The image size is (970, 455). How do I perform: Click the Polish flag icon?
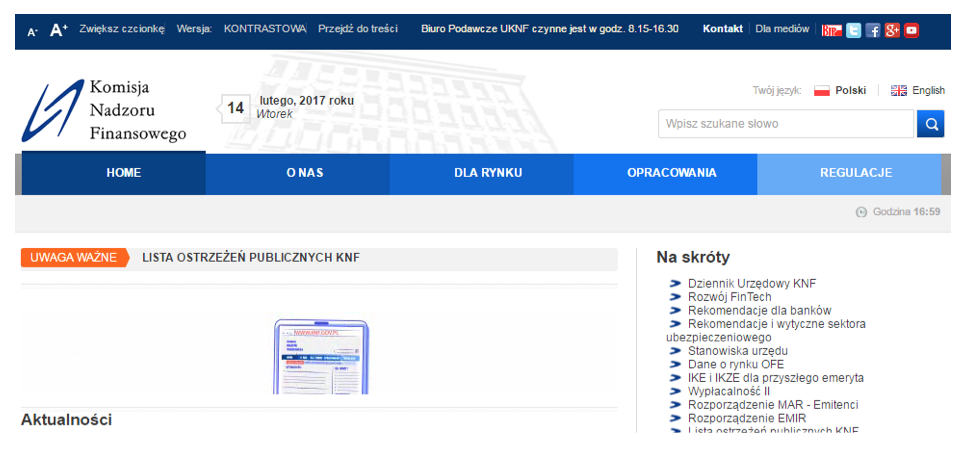(x=822, y=91)
